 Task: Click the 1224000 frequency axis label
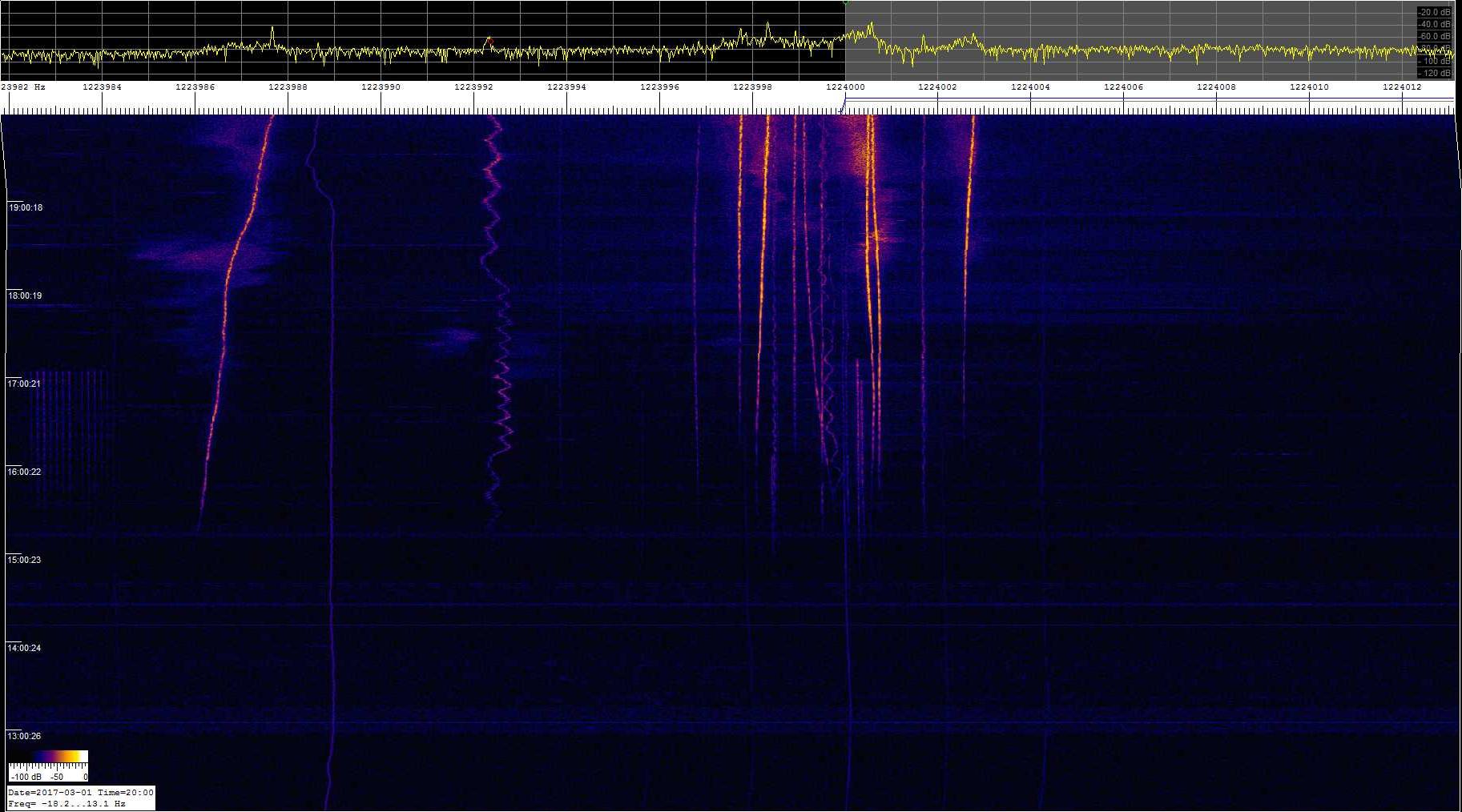pos(846,87)
